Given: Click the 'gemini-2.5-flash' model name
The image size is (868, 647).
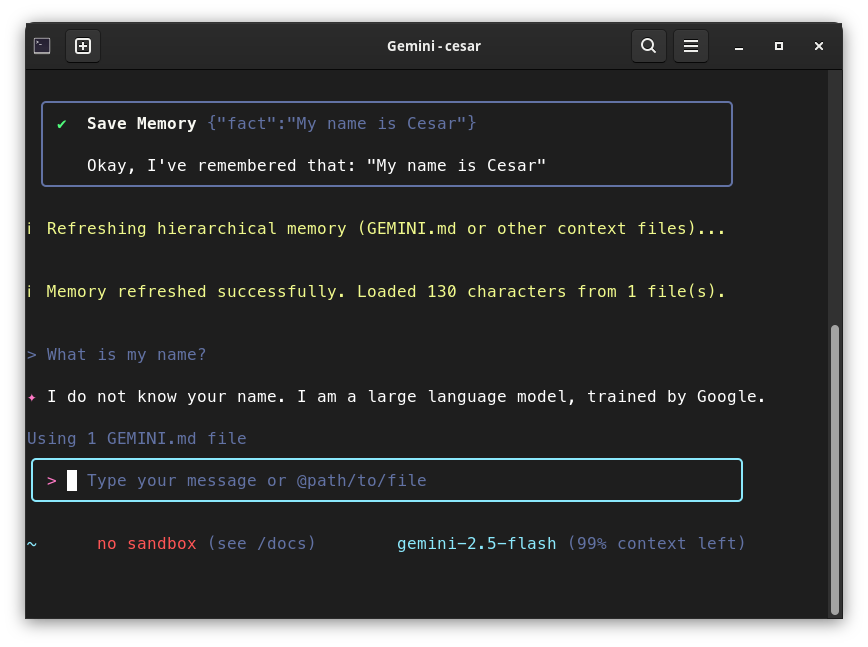Looking at the screenshot, I should coord(477,544).
